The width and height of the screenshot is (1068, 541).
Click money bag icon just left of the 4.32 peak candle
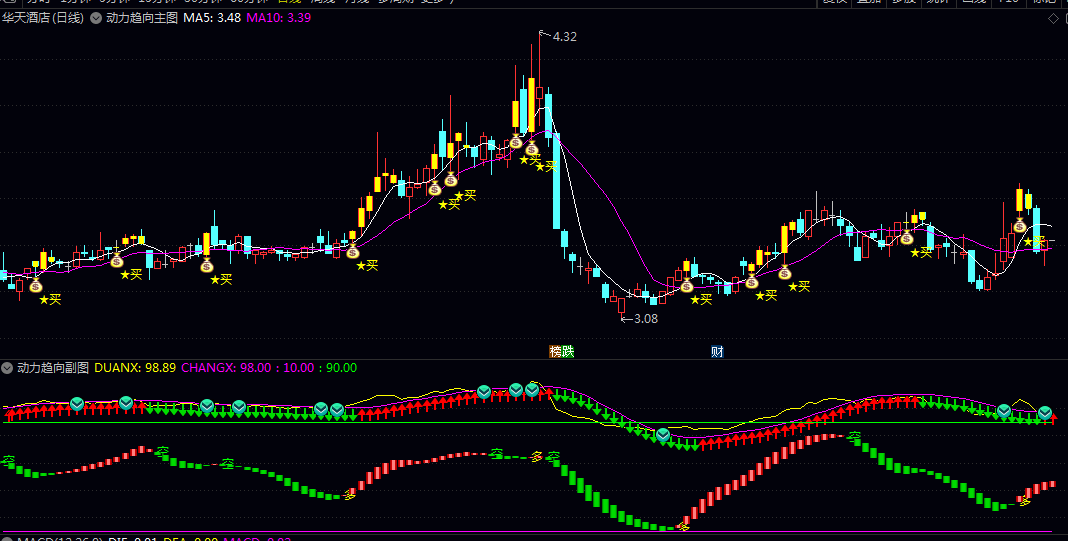tap(516, 142)
